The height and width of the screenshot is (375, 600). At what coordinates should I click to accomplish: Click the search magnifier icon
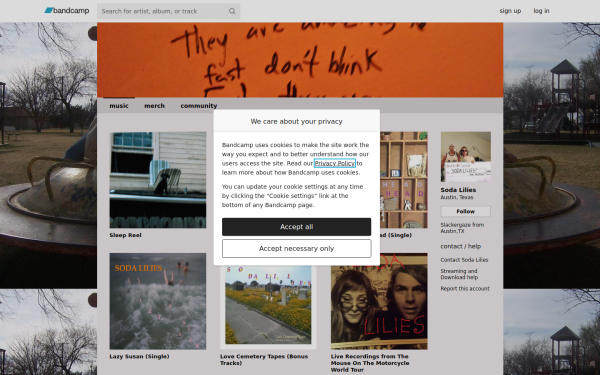click(x=232, y=11)
